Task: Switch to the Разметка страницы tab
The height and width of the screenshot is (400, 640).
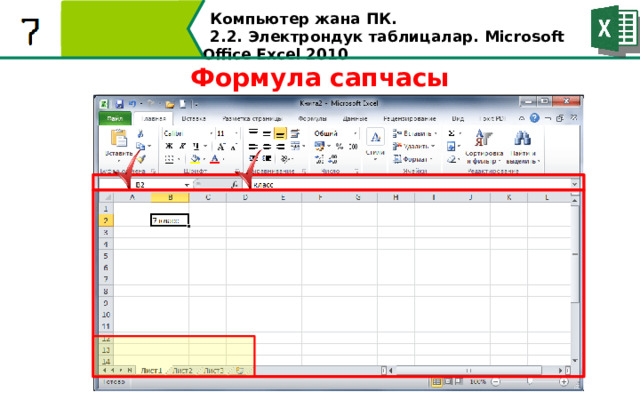Action: [252, 118]
